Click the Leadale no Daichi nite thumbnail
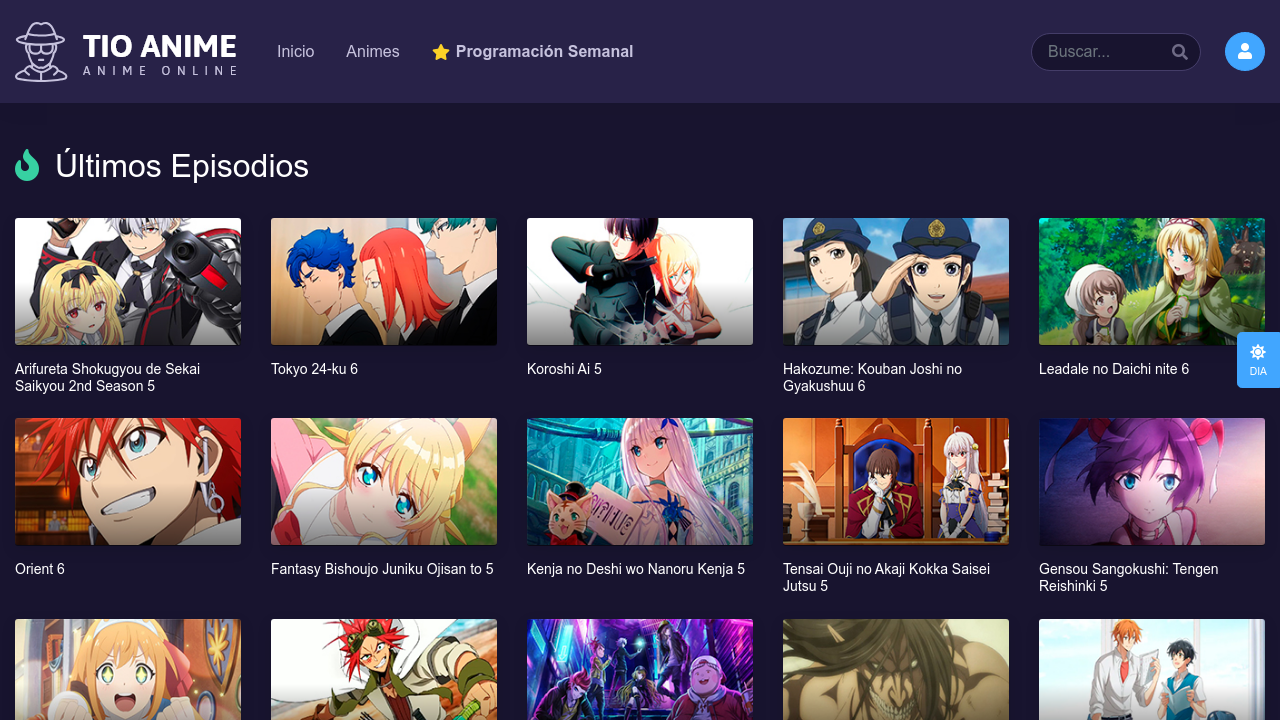This screenshot has height=720, width=1280. [x=1152, y=282]
